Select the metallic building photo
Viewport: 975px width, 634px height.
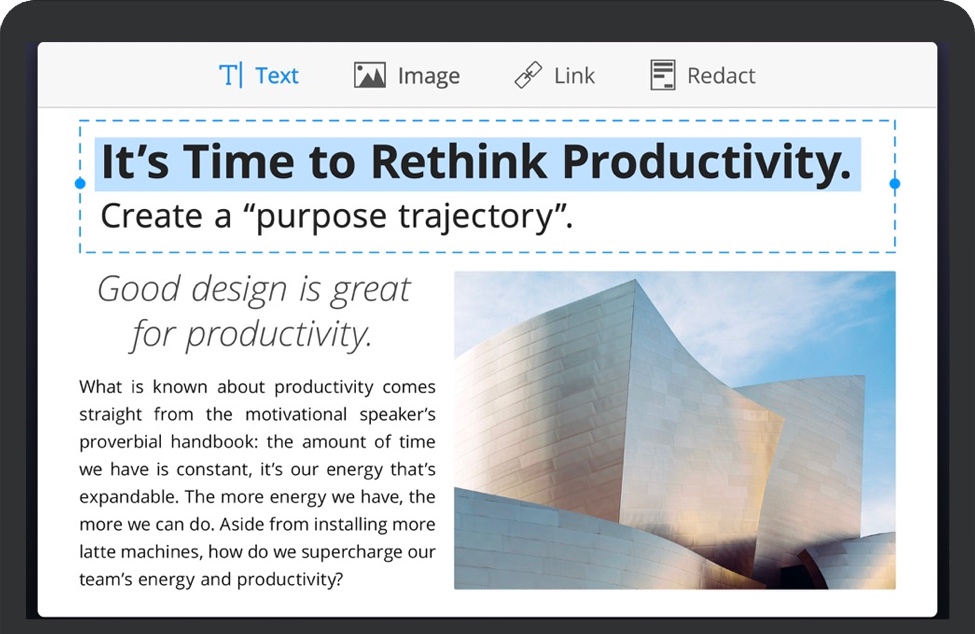coord(675,430)
